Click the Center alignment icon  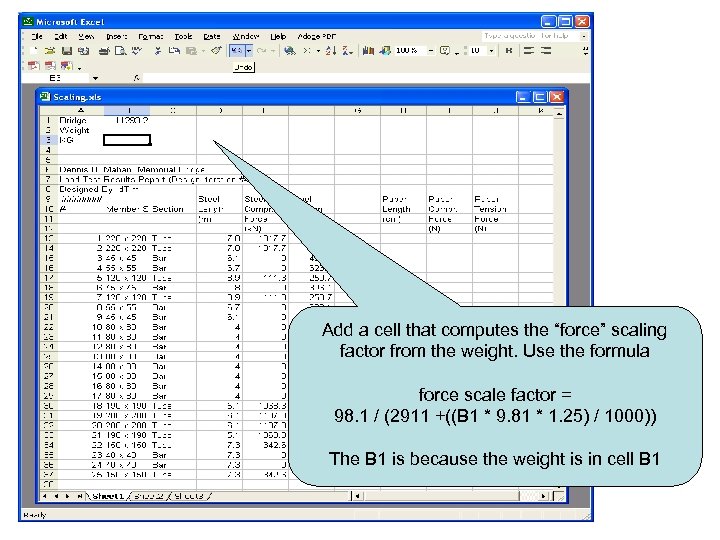[546, 51]
